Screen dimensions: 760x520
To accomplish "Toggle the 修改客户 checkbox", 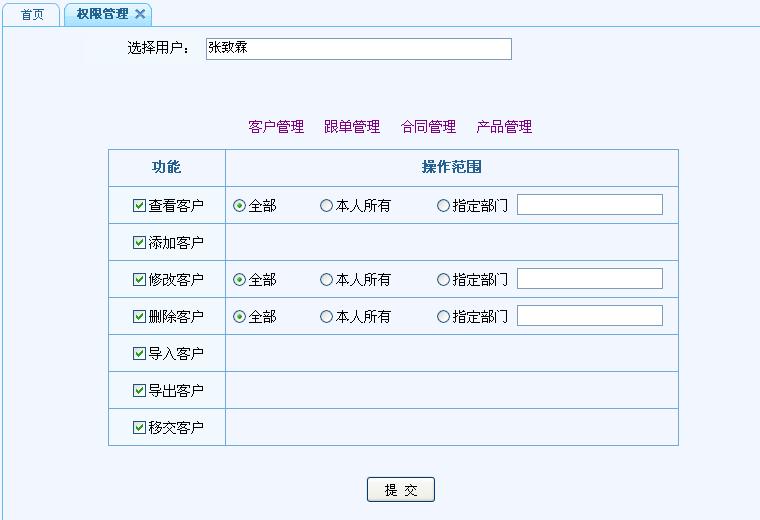I will [139, 280].
